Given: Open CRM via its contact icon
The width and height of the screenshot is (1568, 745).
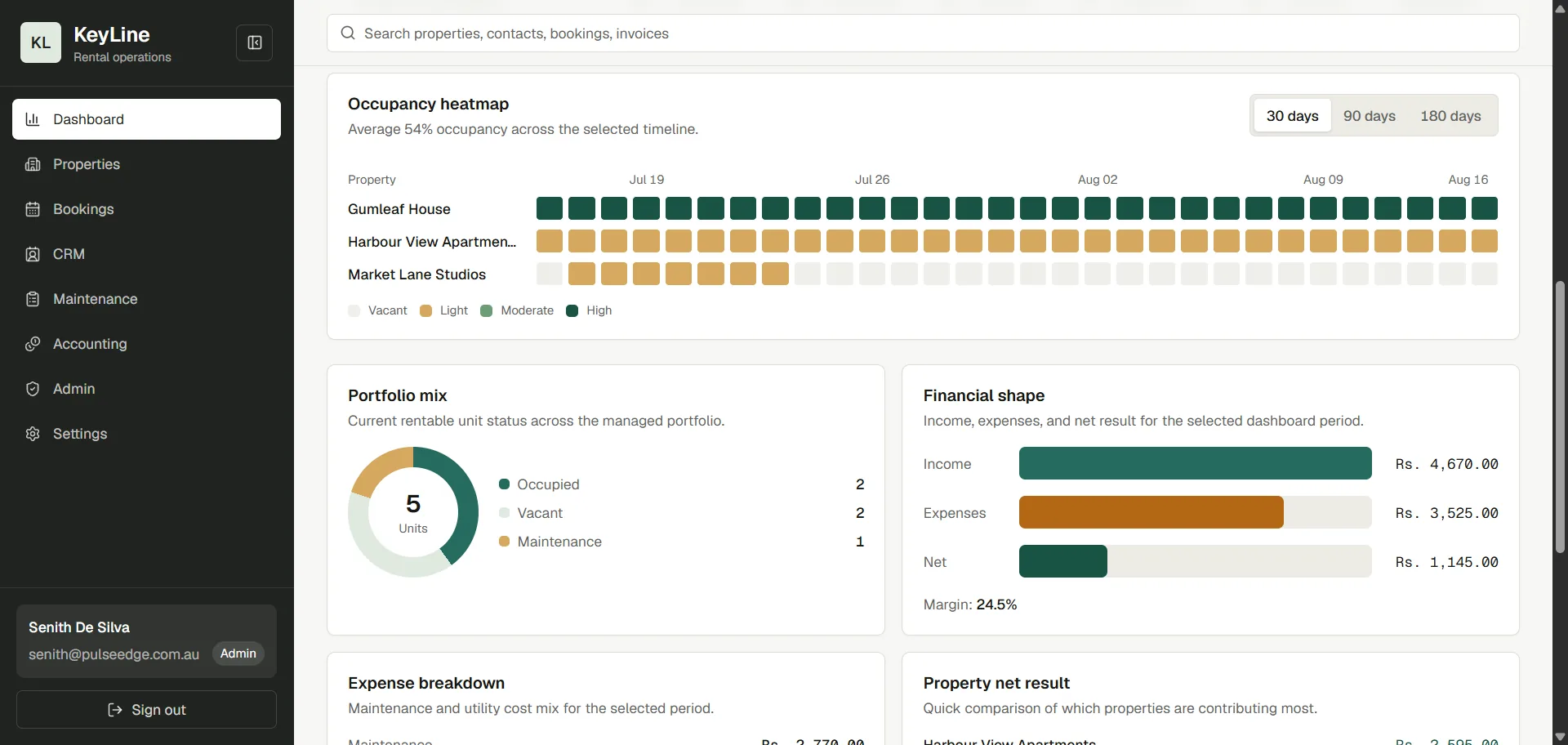Looking at the screenshot, I should (33, 254).
